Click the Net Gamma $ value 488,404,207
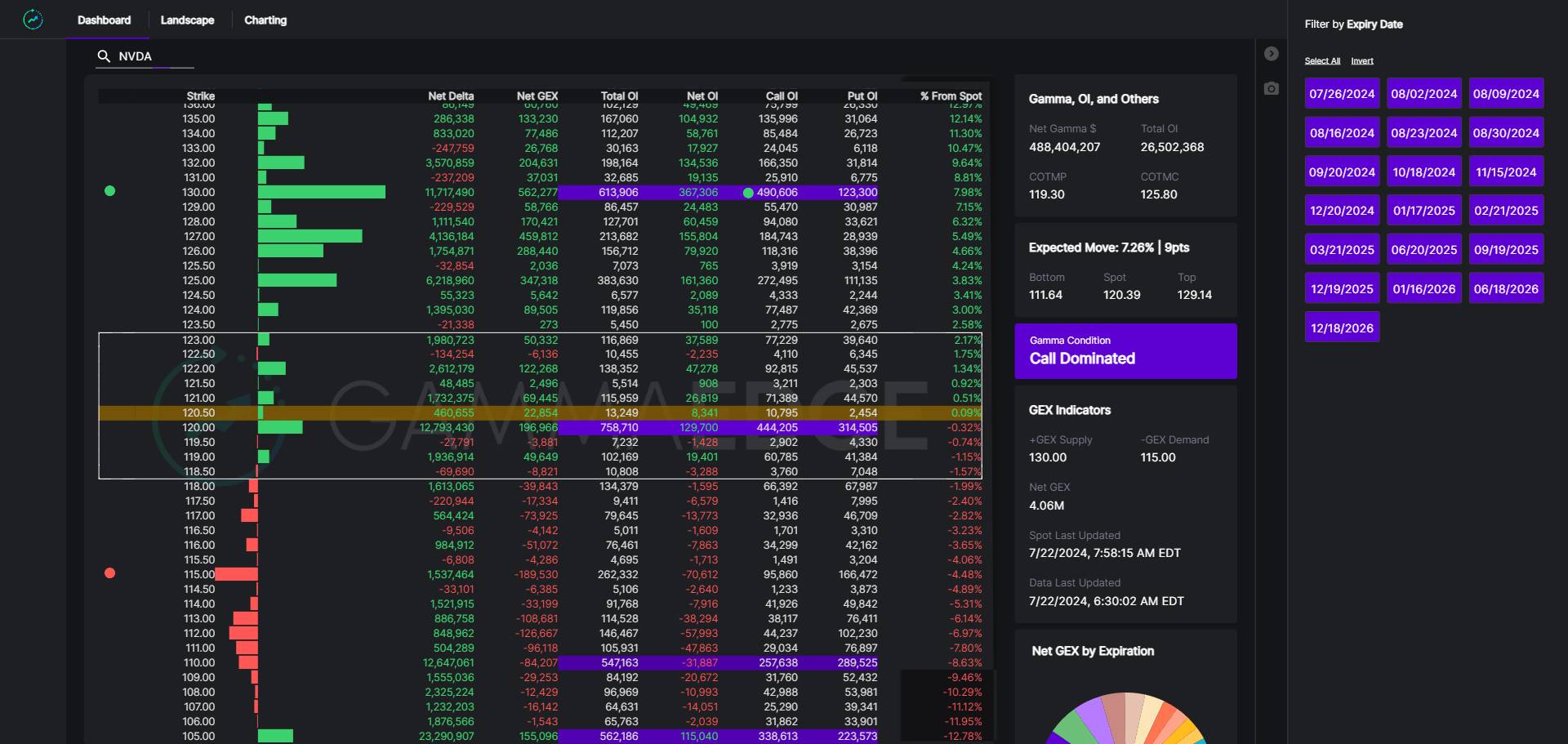Image resolution: width=1568 pixels, height=744 pixels. (1064, 147)
